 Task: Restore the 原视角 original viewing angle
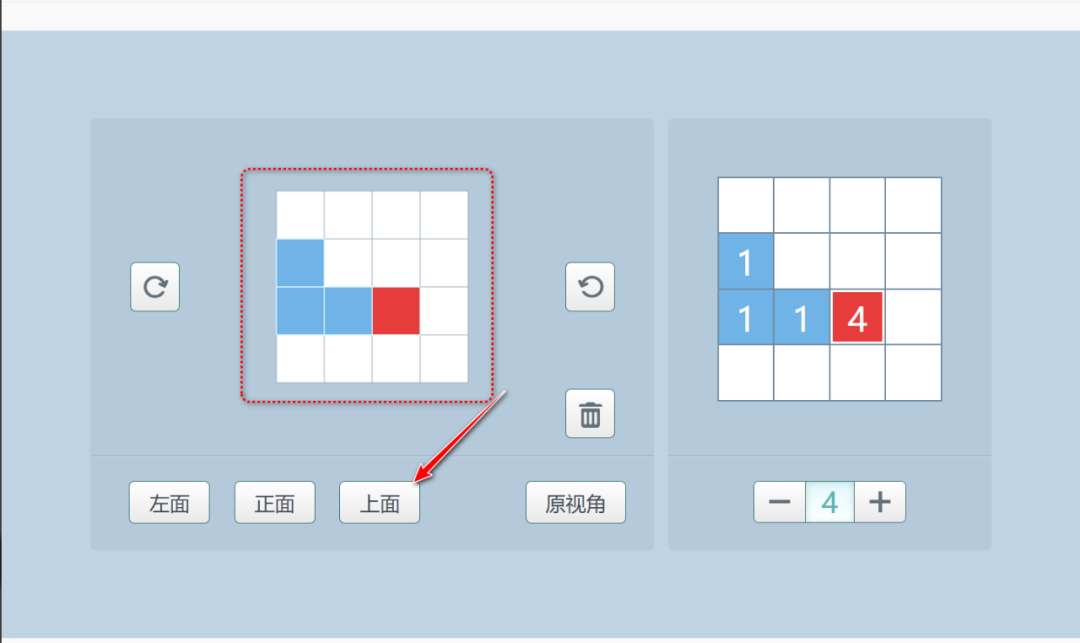click(x=576, y=502)
